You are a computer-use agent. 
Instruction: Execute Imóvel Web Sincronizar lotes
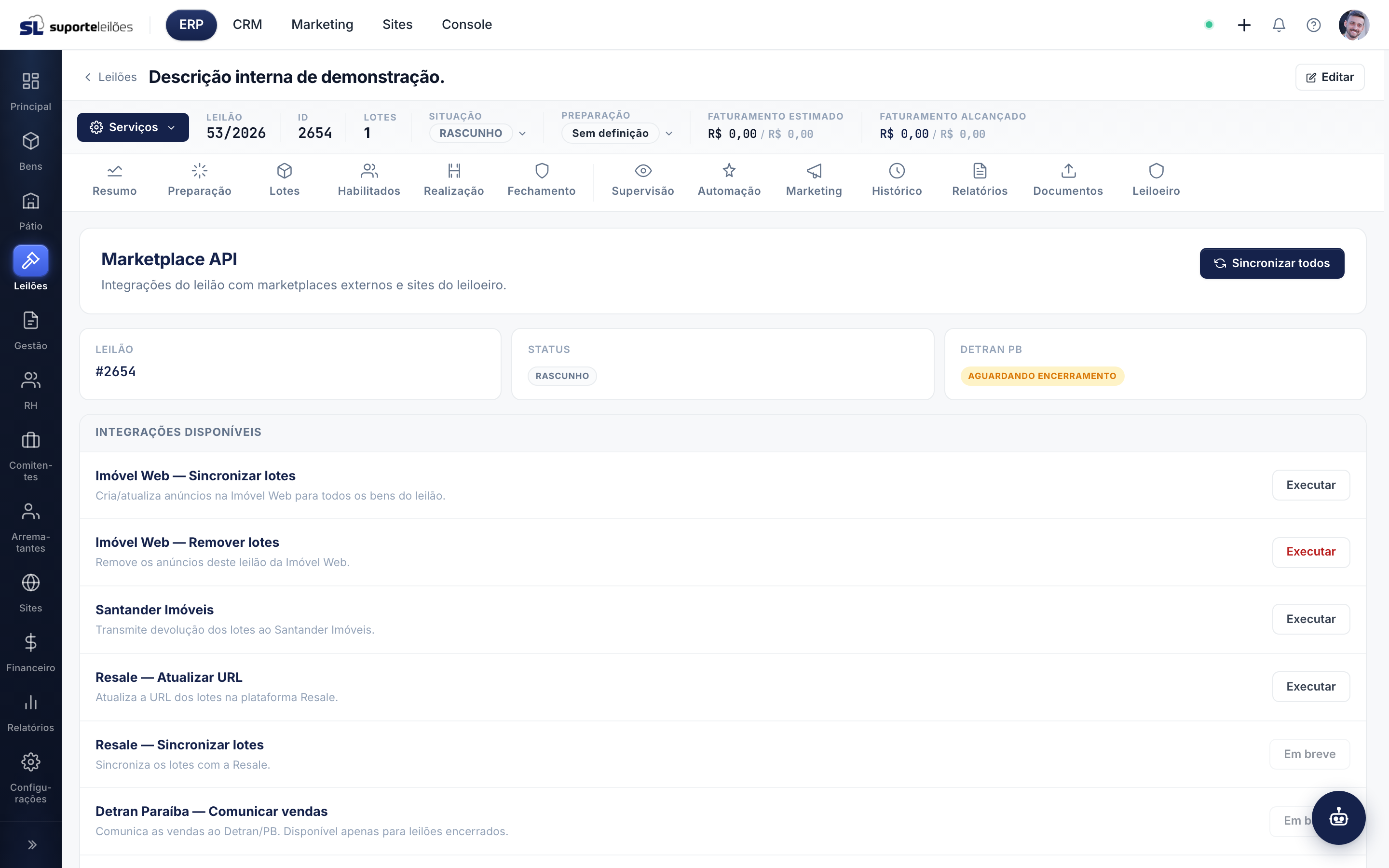1310,485
